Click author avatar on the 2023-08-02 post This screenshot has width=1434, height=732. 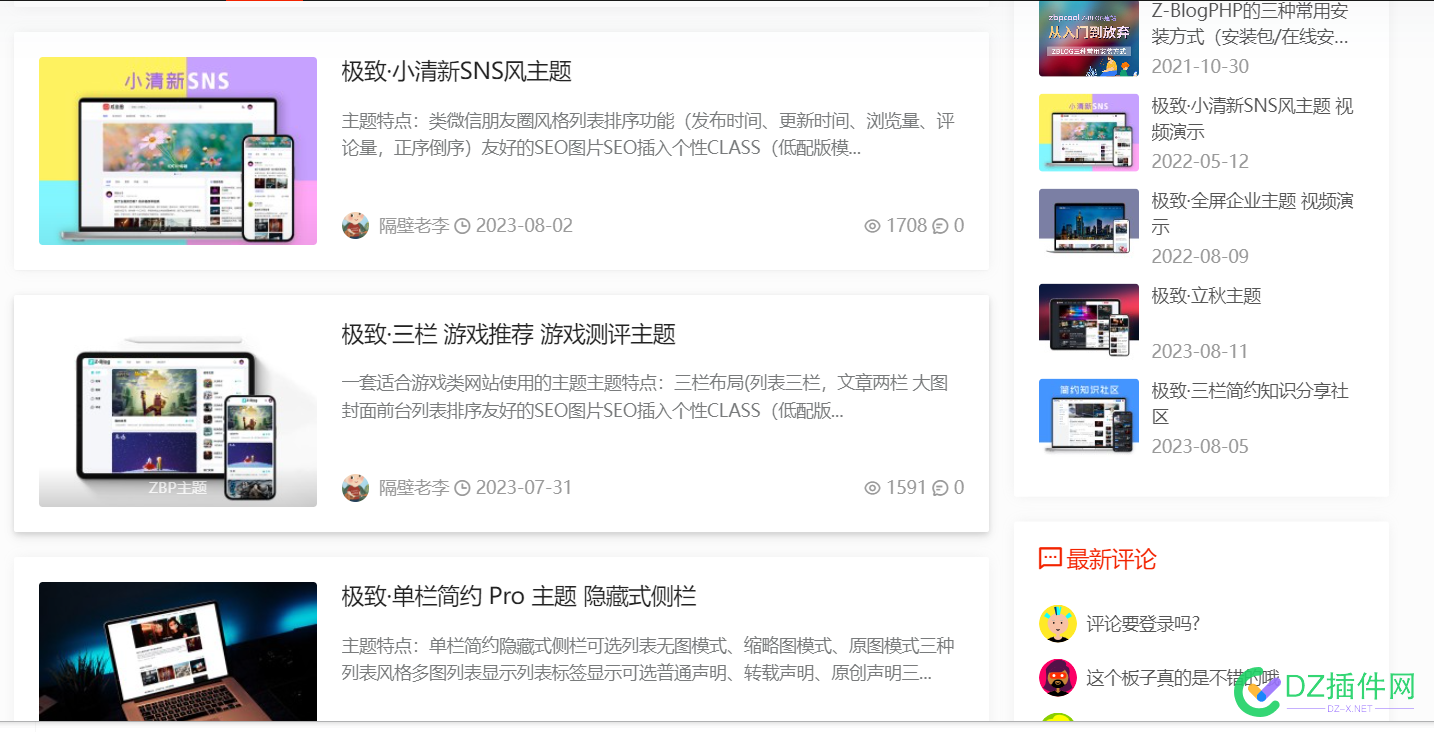[x=355, y=225]
